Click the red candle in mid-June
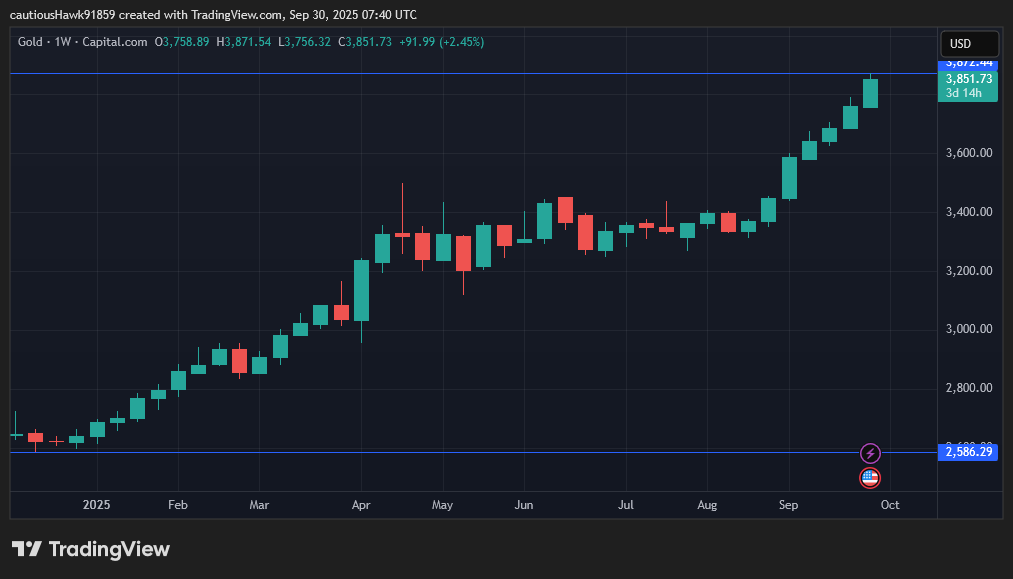The height and width of the screenshot is (579, 1013). click(565, 210)
